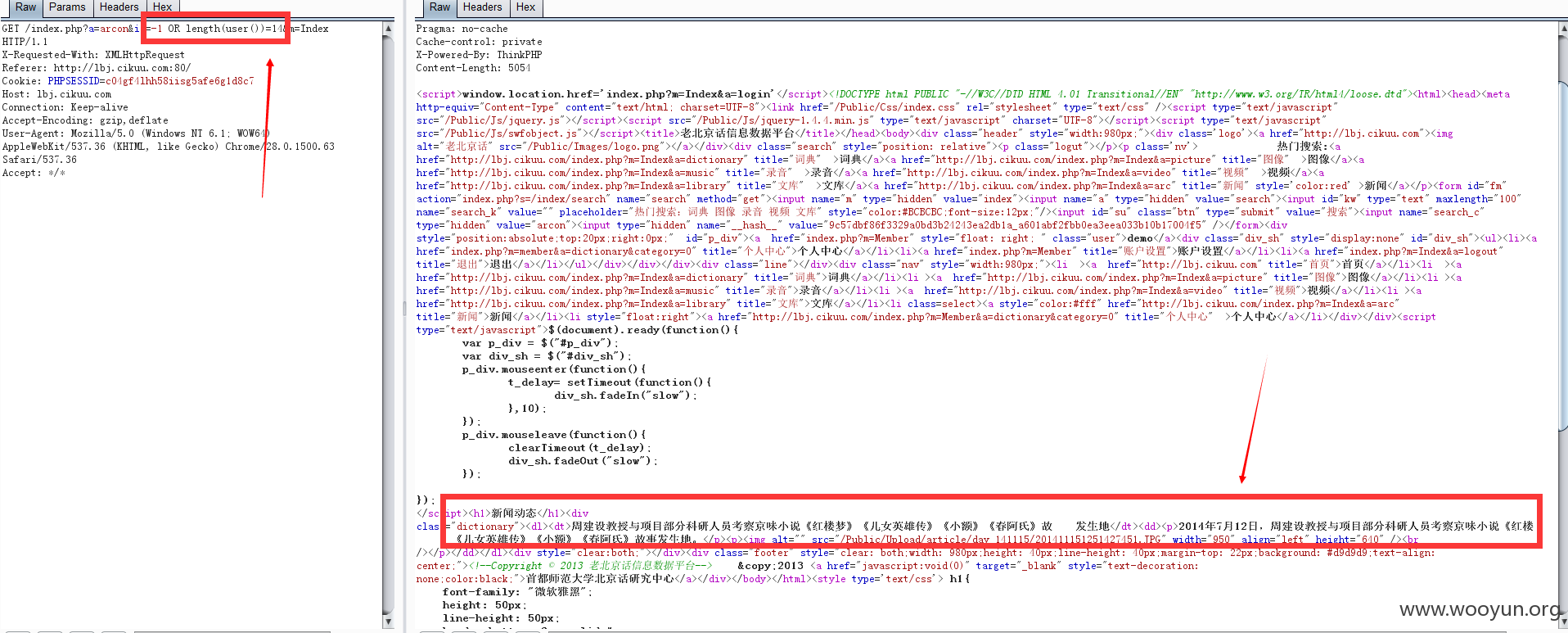This screenshot has width=1568, height=633.
Task: Click the 'window.location.href' script text in the response
Action: point(526,94)
